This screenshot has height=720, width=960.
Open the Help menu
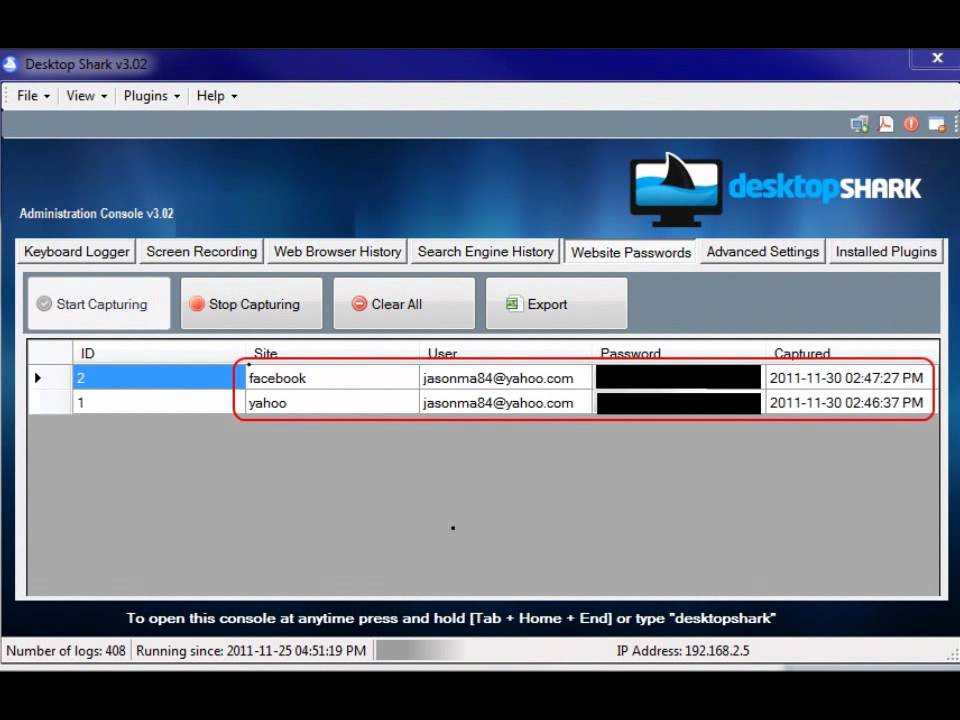(x=216, y=96)
